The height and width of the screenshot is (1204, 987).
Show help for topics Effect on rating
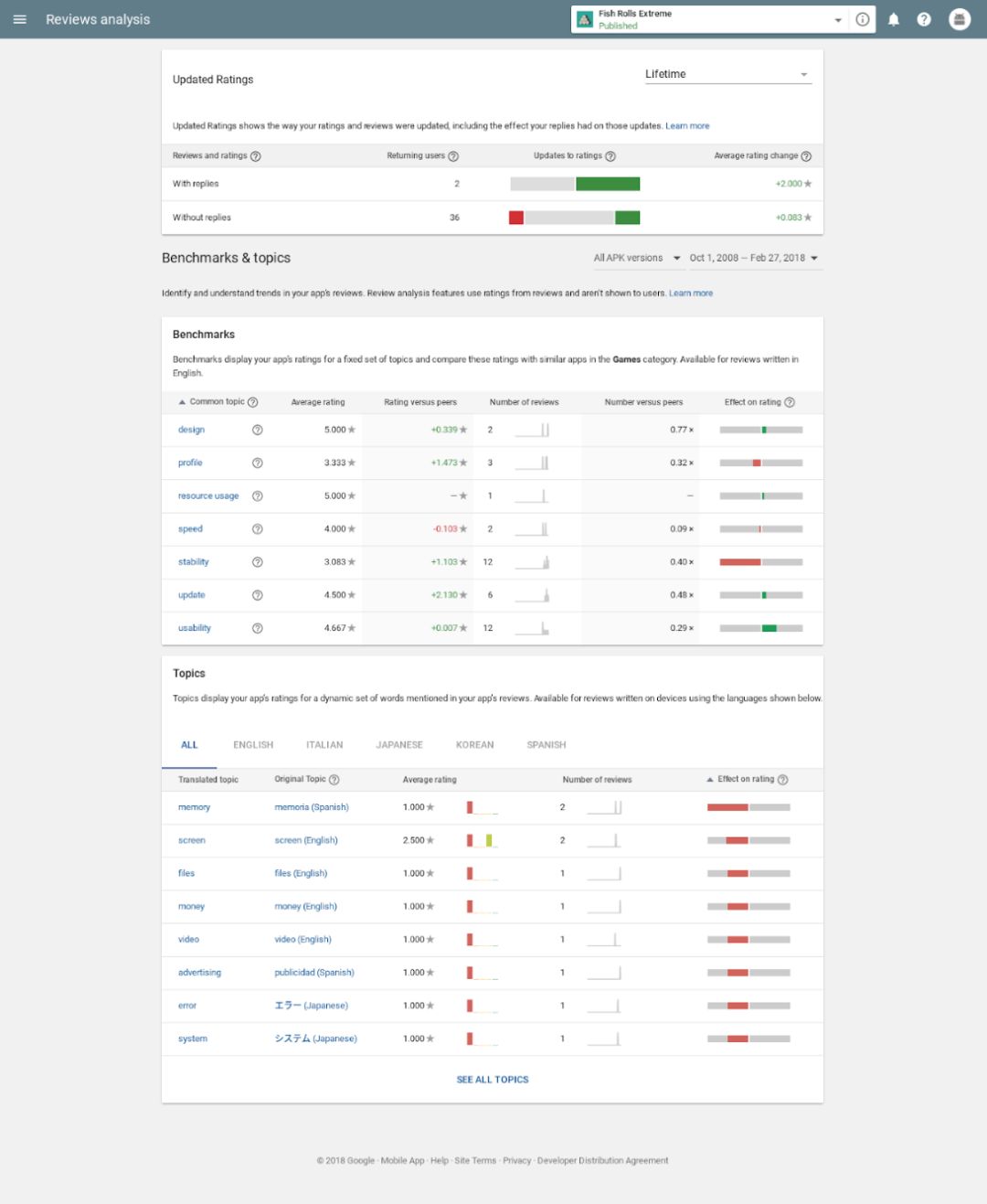pyautogui.click(x=782, y=780)
